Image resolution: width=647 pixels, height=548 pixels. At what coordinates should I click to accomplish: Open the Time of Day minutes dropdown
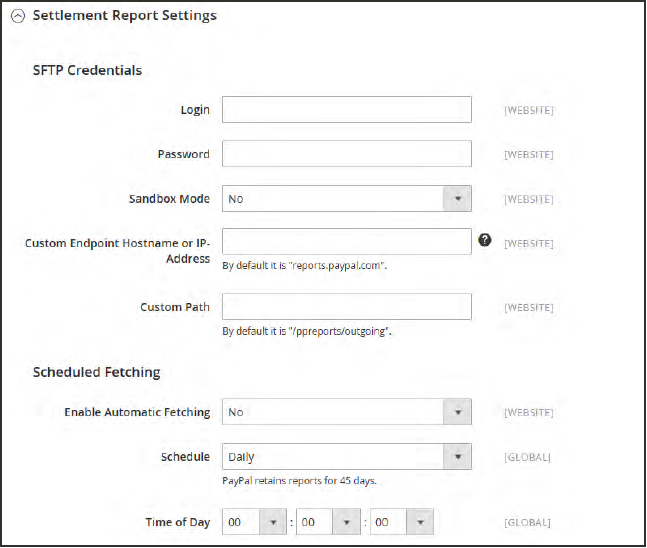328,522
